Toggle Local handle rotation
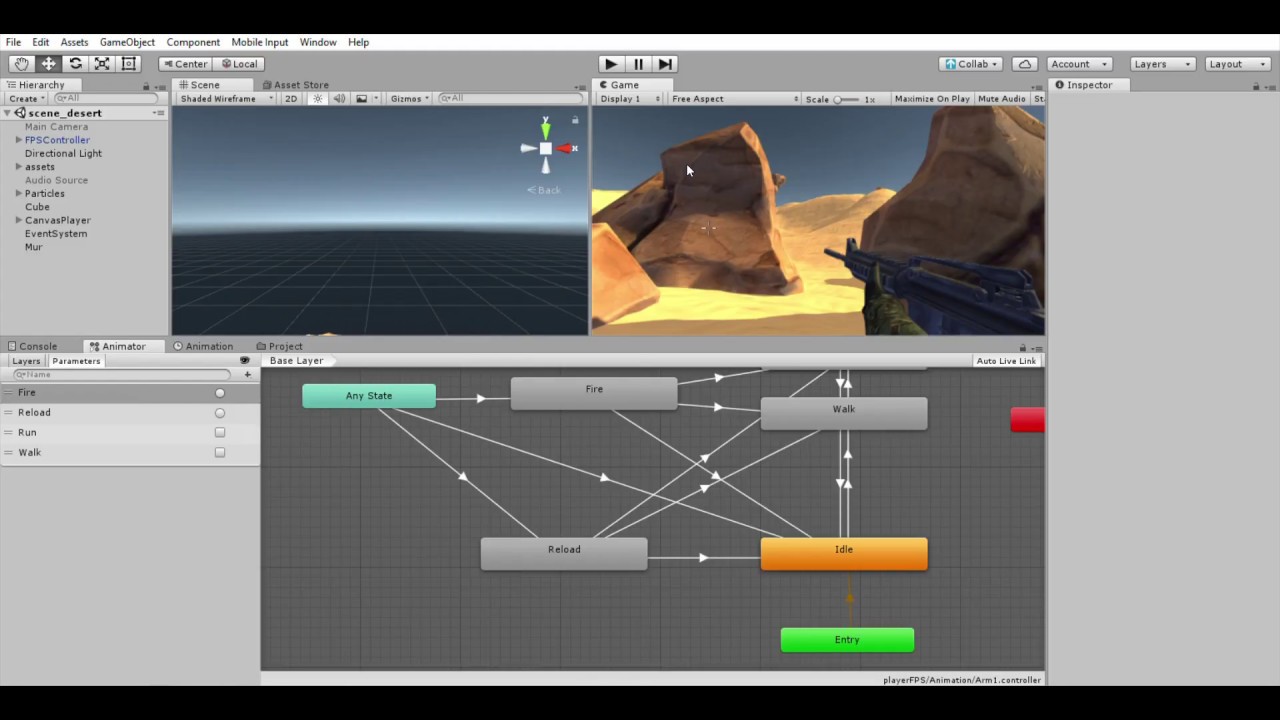 tap(239, 64)
